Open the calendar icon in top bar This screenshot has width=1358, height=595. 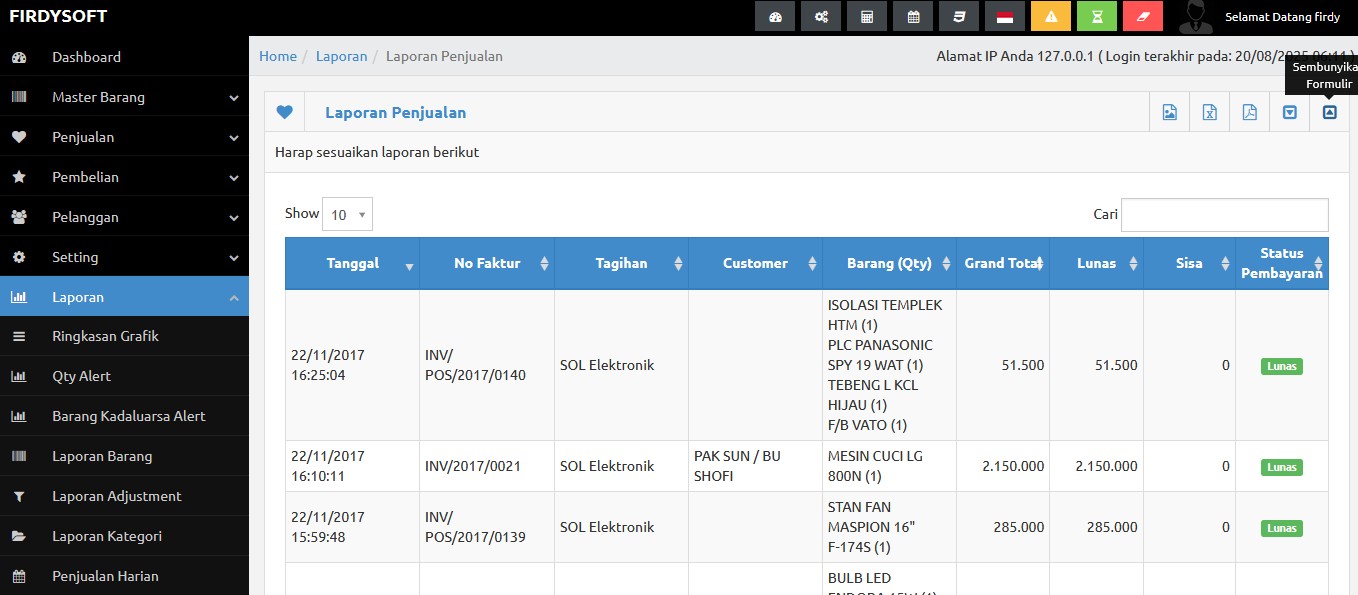pos(913,17)
